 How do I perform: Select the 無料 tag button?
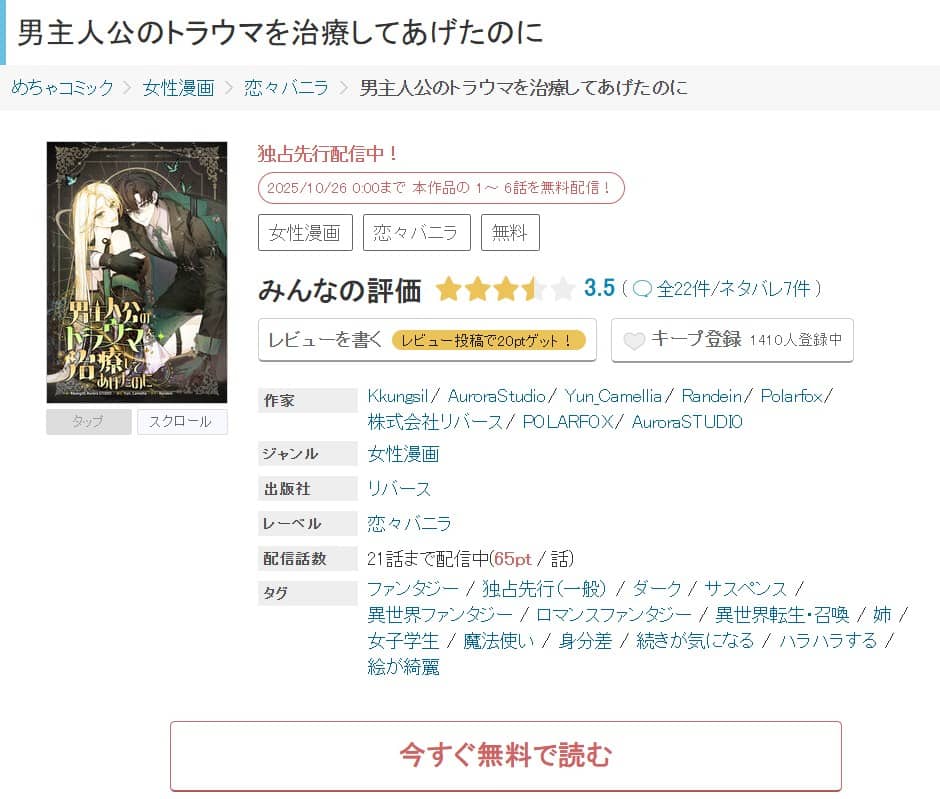click(510, 233)
